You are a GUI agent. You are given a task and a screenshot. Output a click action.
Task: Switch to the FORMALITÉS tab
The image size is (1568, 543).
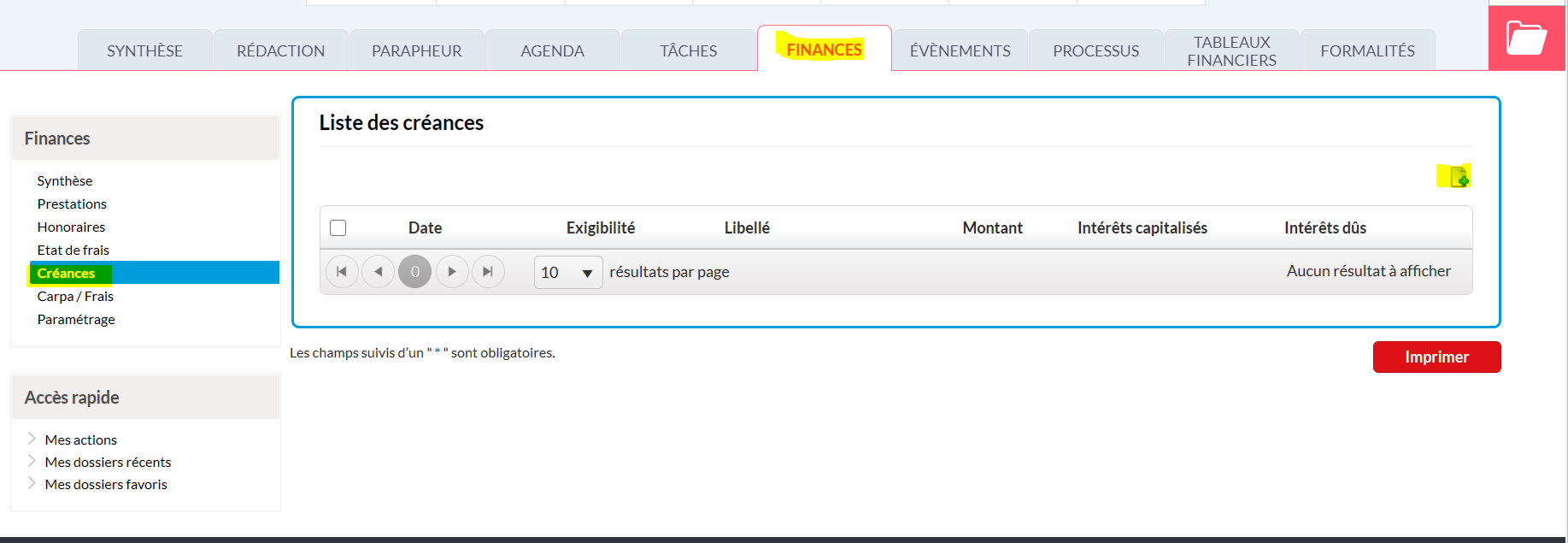click(1367, 50)
